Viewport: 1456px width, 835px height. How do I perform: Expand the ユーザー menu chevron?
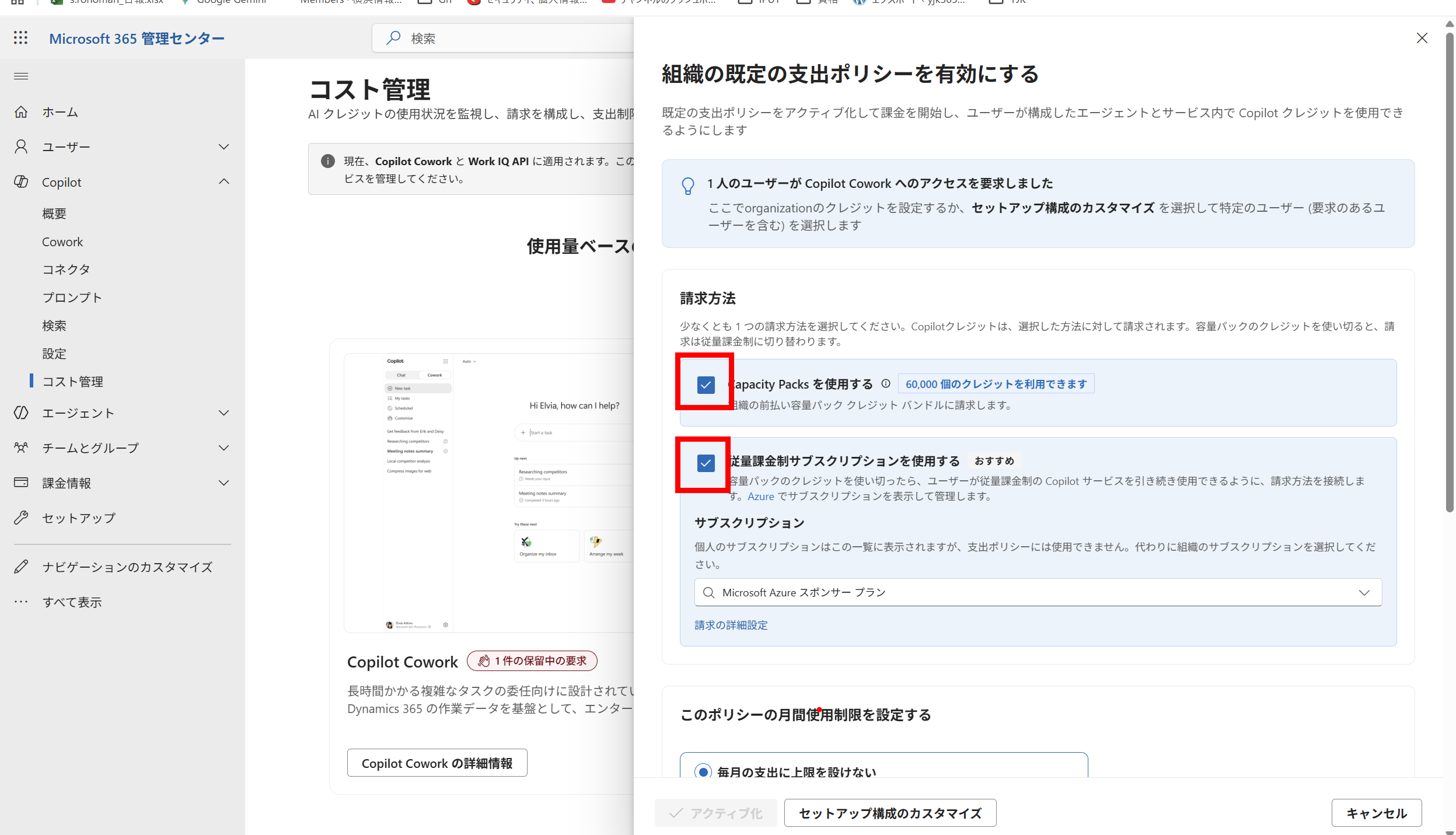tap(224, 146)
